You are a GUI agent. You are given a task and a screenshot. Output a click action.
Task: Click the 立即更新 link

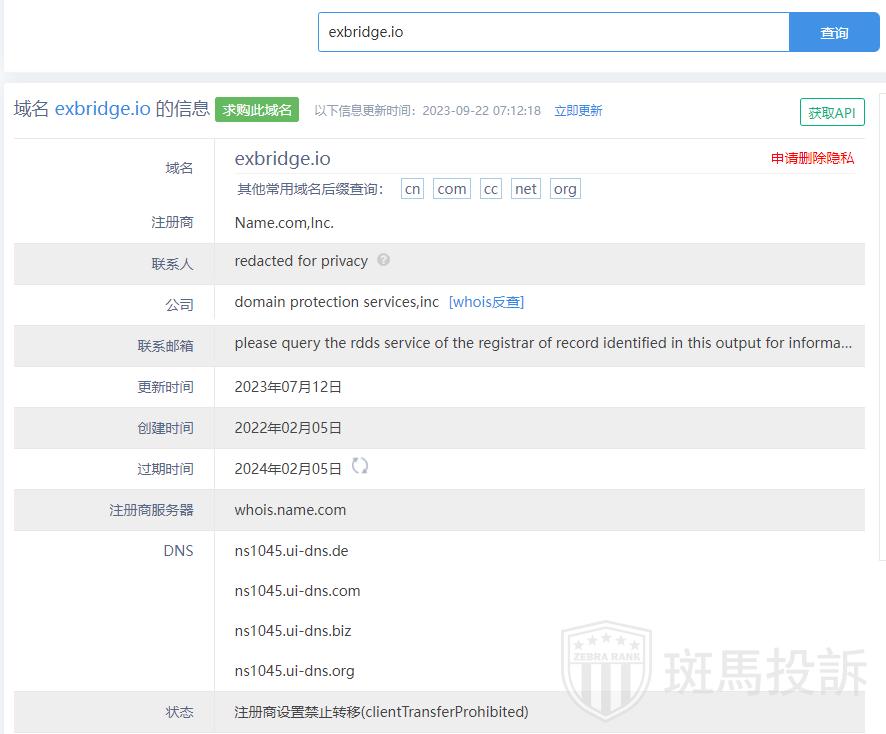[578, 111]
